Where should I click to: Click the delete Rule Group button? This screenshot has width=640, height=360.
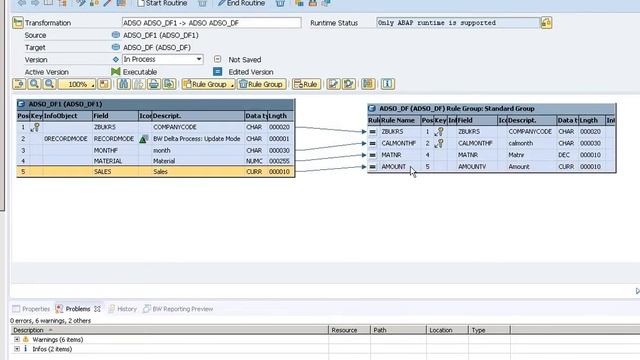[261, 84]
